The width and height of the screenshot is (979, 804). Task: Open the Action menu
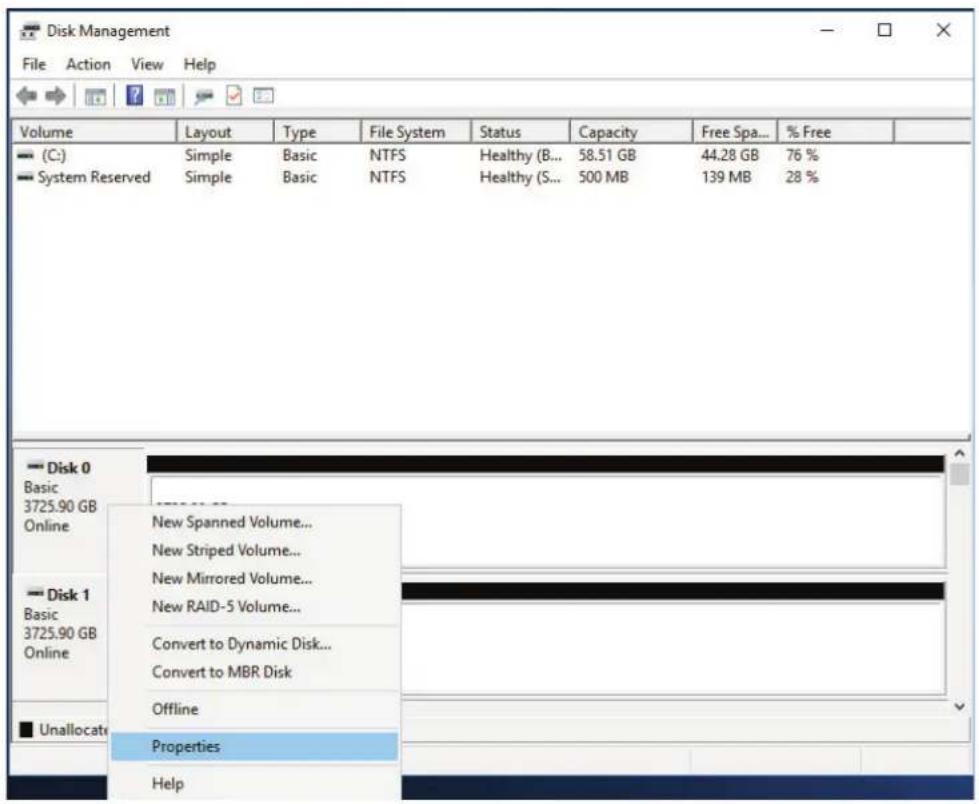(x=89, y=64)
